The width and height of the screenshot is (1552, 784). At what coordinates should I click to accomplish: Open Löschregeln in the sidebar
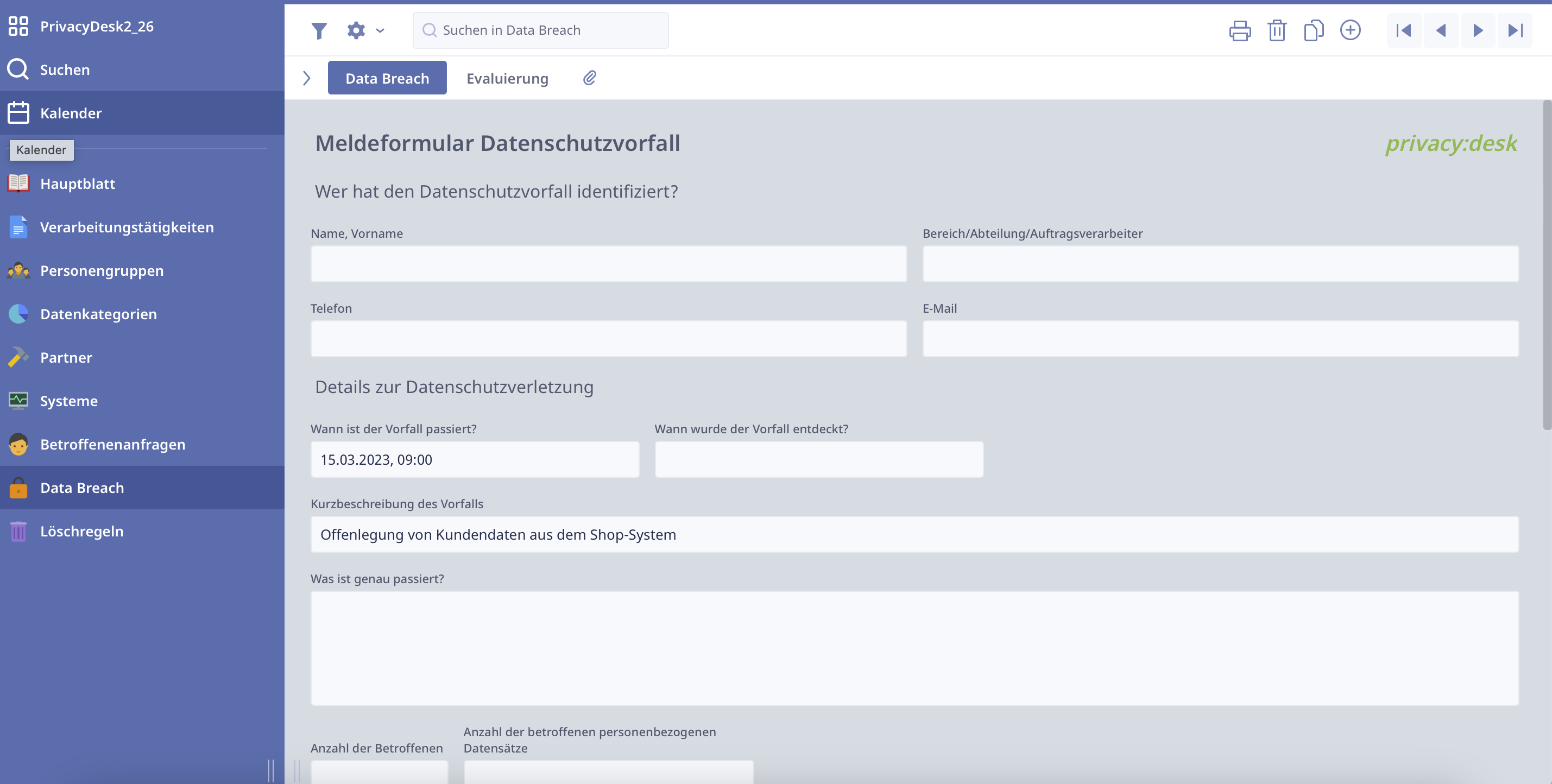tap(81, 531)
